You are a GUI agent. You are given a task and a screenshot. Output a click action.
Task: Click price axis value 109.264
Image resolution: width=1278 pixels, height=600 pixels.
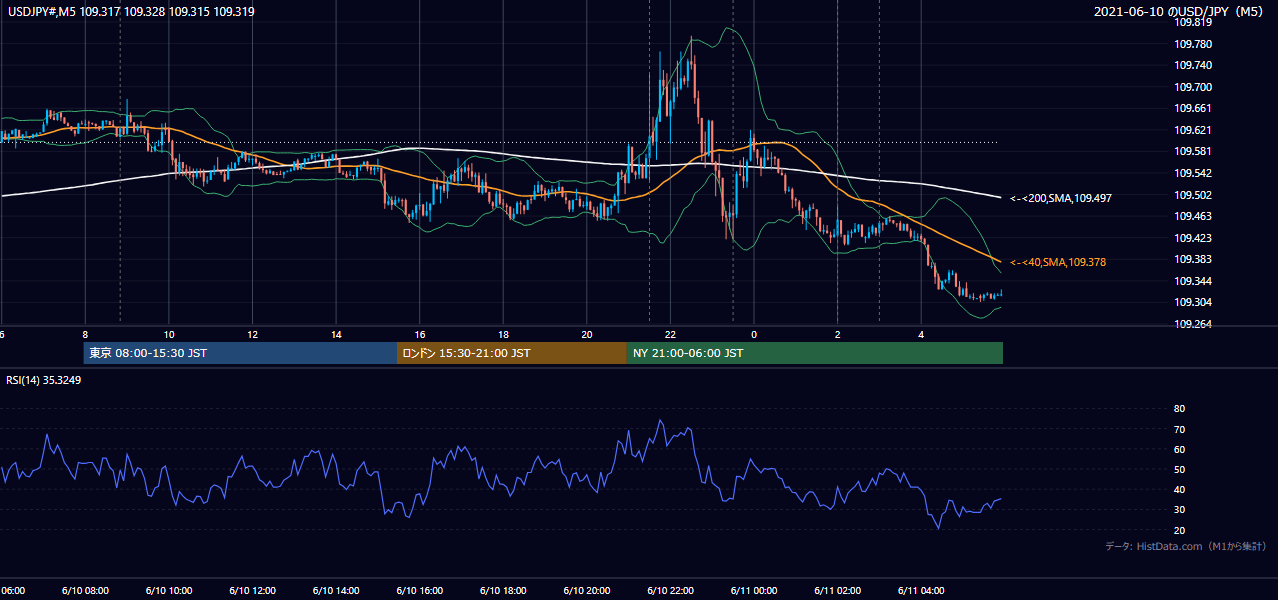tap(1193, 324)
